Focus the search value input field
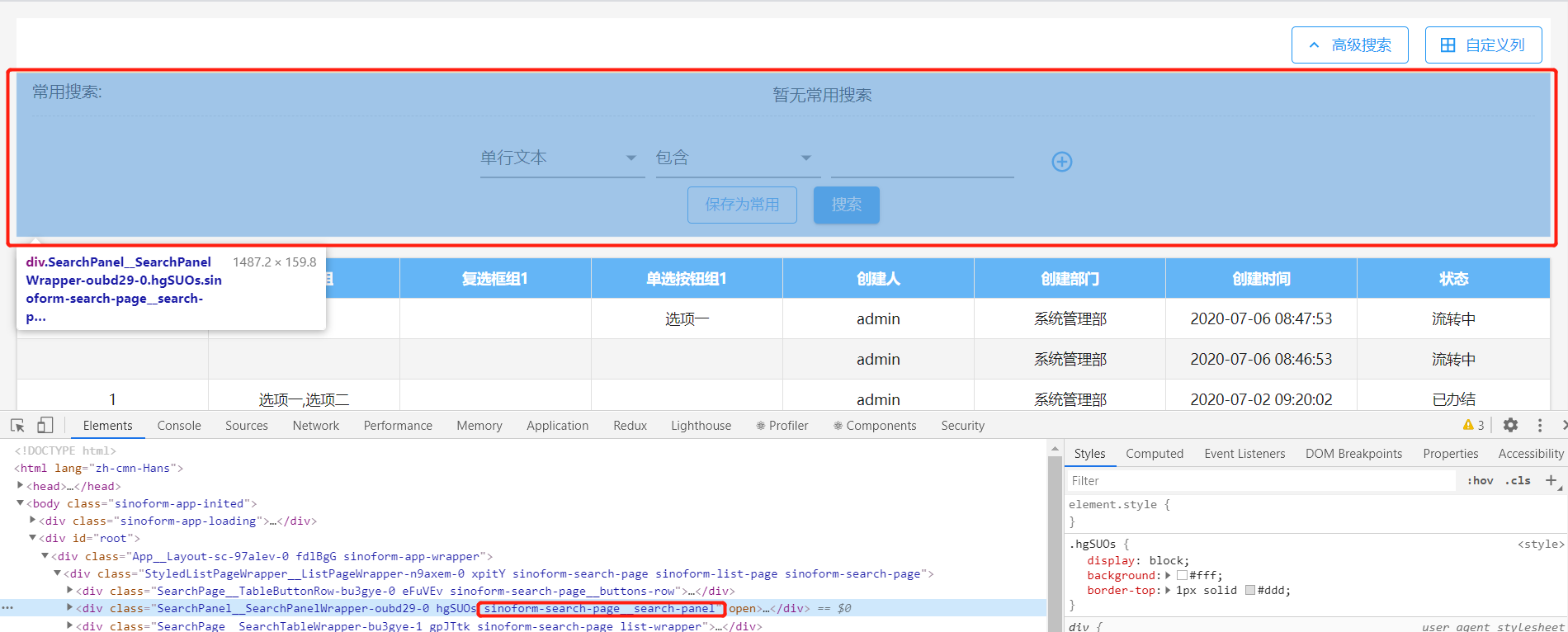 pos(922,159)
